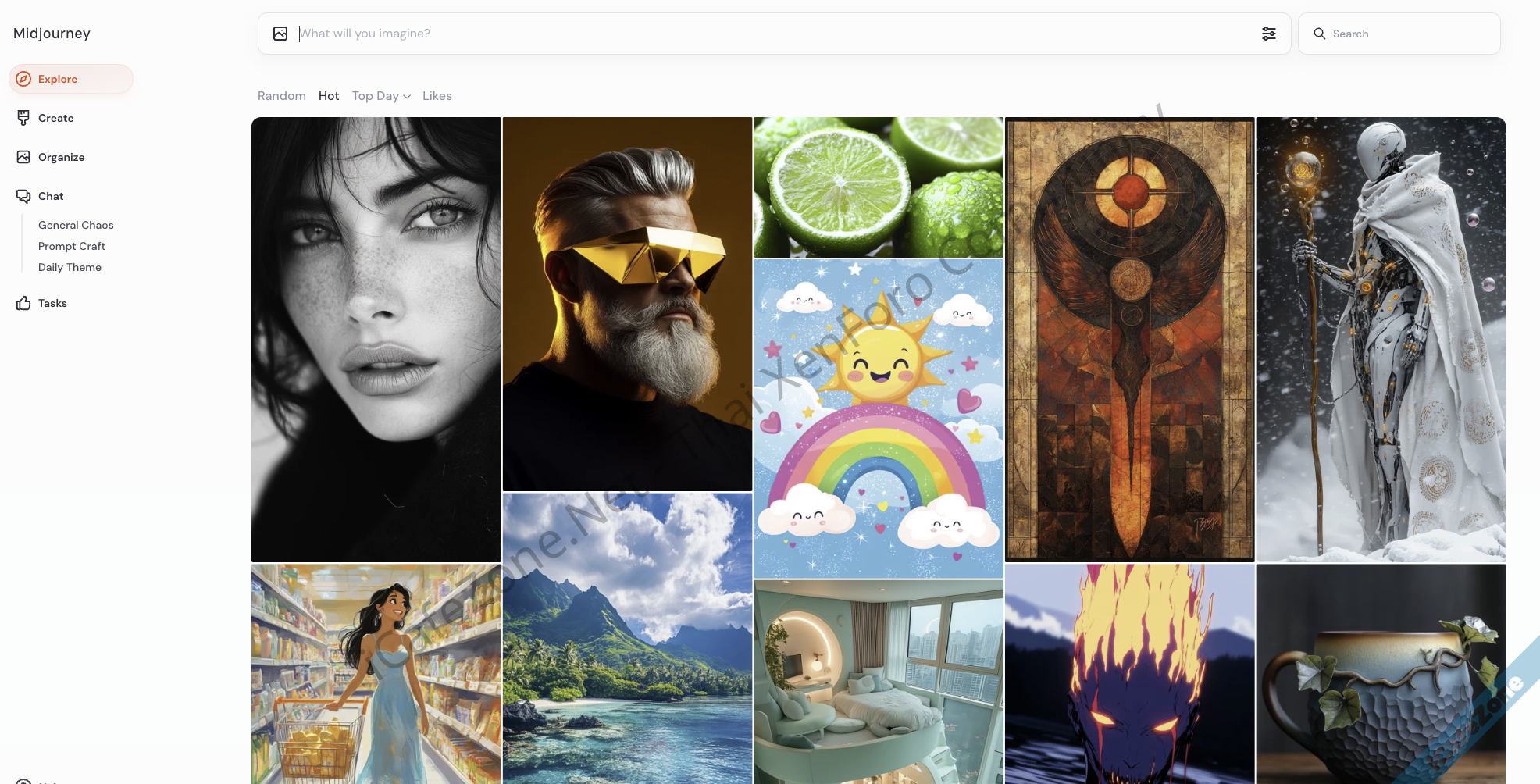1540x784 pixels.
Task: Open the Prompt Craft chat room
Action: click(x=72, y=246)
